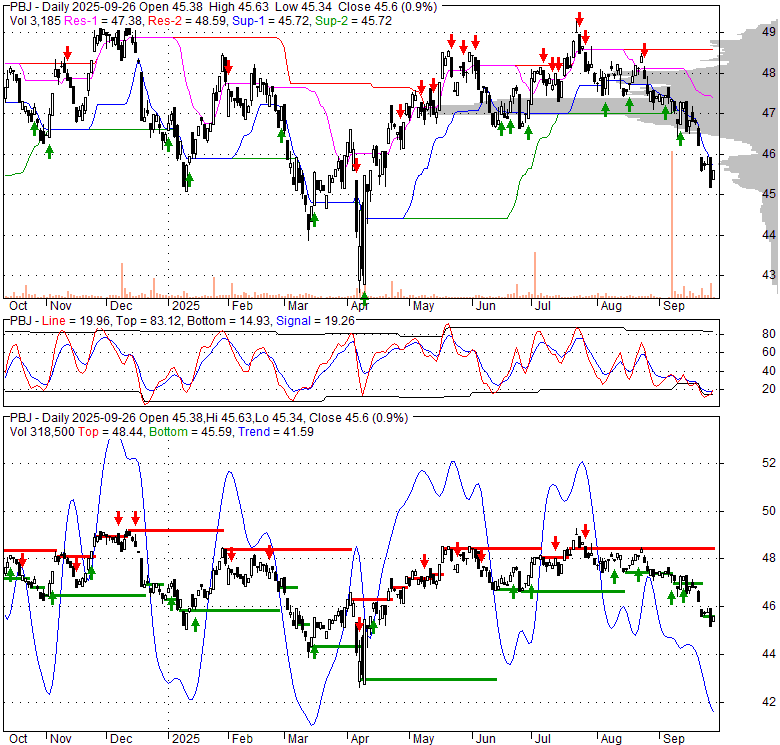Screen dimensions: 780x745
Task: Click the 'Res-2 = 48.59' legend value
Action: point(188,21)
